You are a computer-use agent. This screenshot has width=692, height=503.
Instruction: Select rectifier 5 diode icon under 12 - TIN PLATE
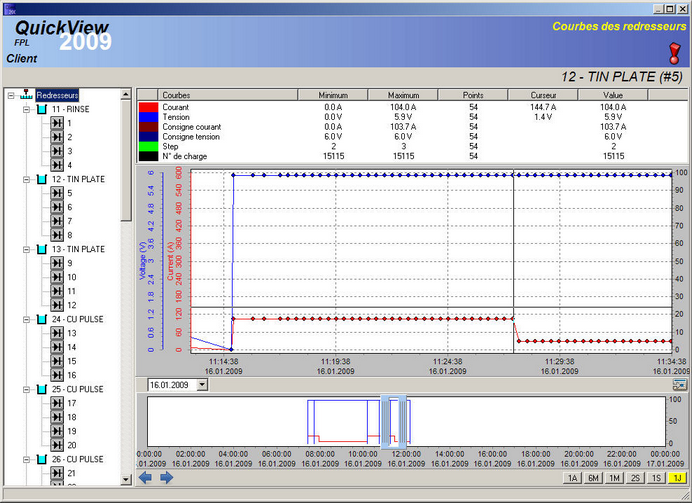click(x=57, y=193)
